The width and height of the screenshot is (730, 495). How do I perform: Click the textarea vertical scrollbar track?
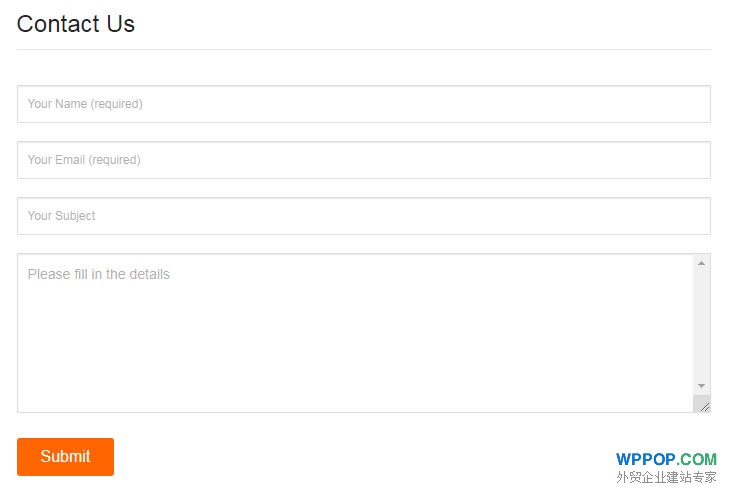point(701,325)
